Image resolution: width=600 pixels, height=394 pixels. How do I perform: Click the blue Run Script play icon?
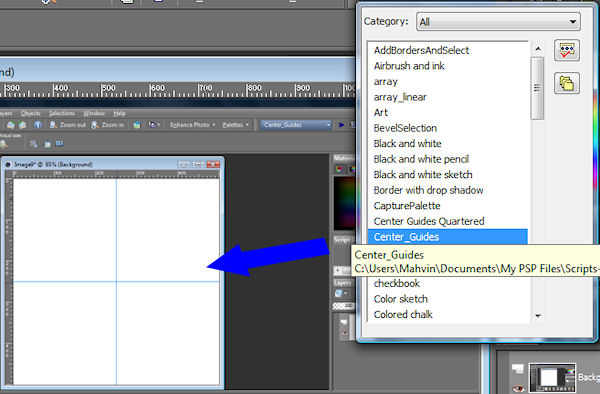[x=341, y=125]
